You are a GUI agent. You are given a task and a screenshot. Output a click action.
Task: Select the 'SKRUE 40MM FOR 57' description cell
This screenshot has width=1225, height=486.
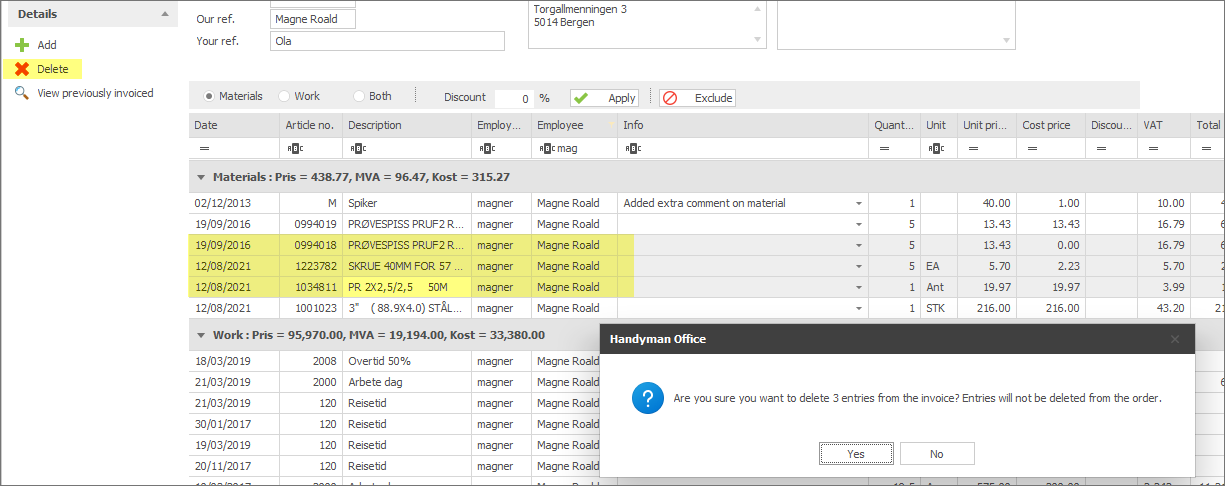407,266
